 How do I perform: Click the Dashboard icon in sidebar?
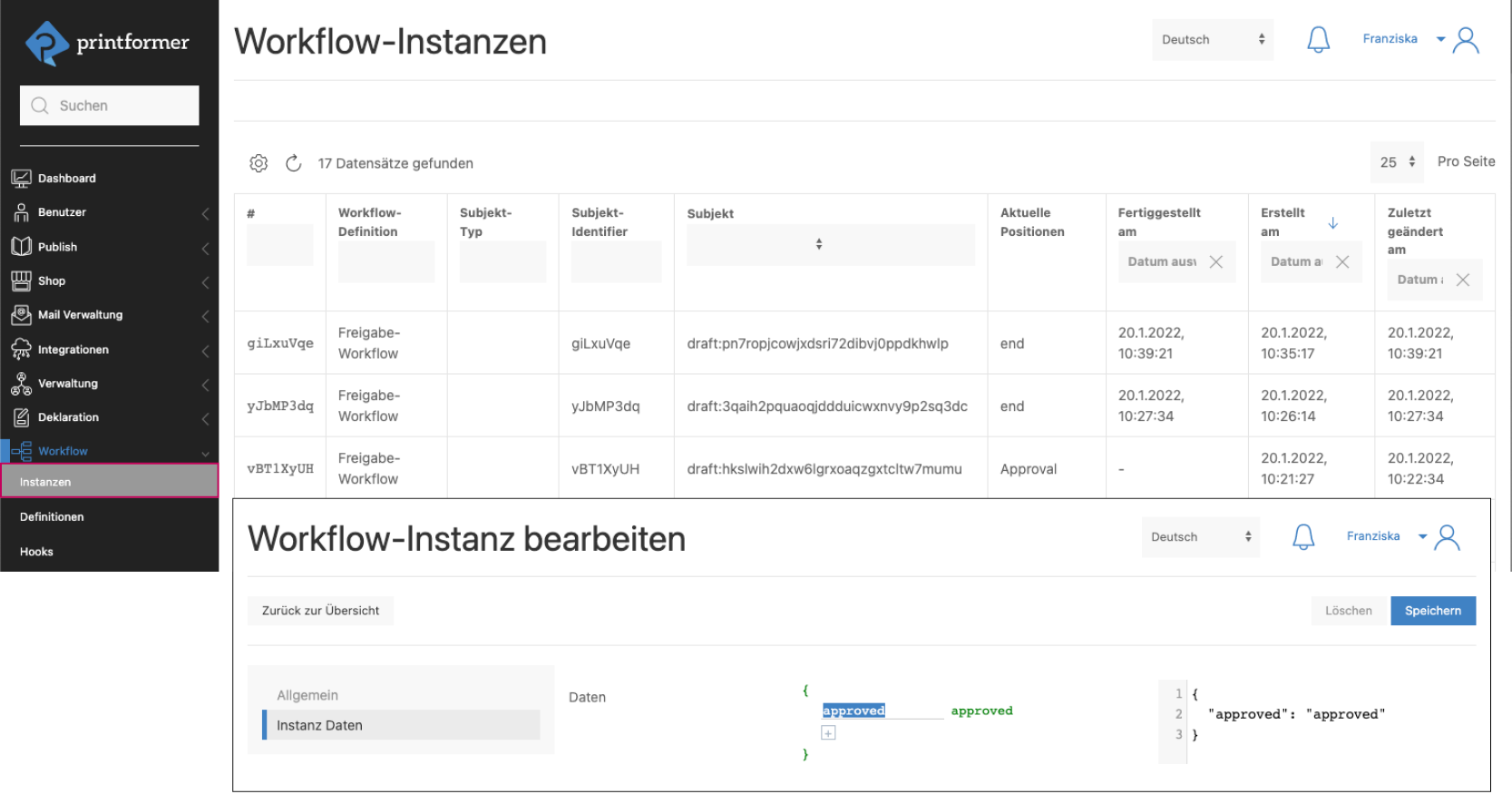click(x=21, y=179)
